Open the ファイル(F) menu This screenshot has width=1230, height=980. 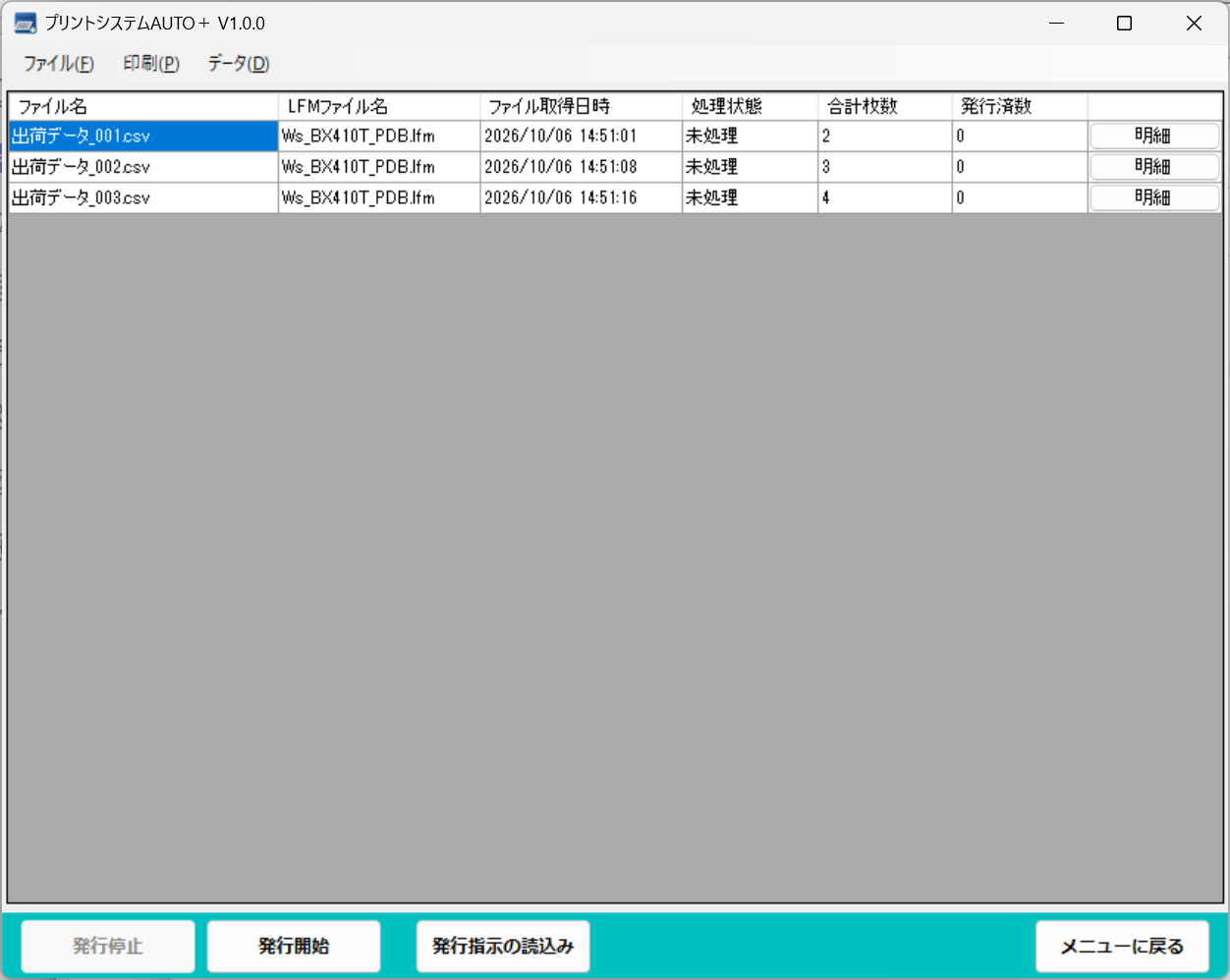(x=59, y=64)
